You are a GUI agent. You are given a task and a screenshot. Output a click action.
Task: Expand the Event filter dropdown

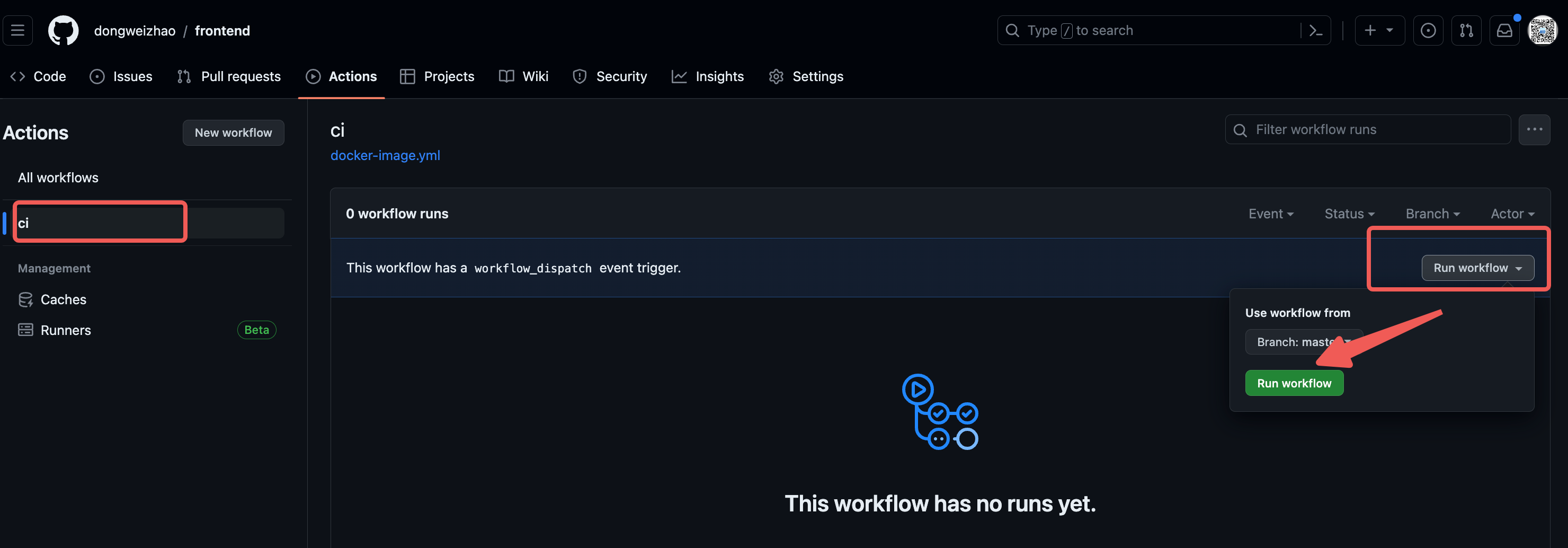[x=1271, y=214]
